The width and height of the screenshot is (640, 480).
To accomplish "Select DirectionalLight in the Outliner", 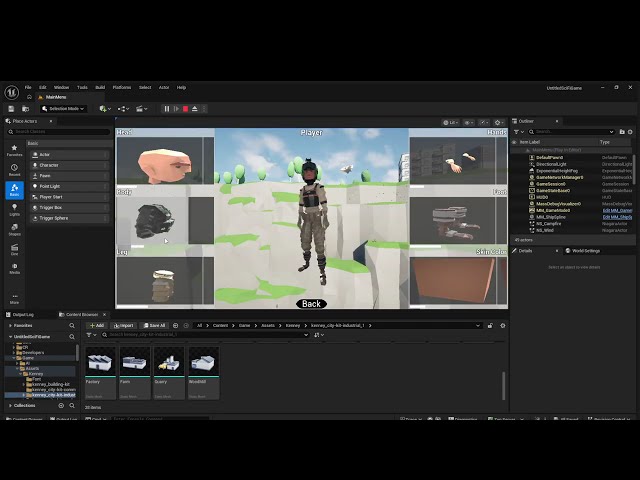I will (x=551, y=164).
